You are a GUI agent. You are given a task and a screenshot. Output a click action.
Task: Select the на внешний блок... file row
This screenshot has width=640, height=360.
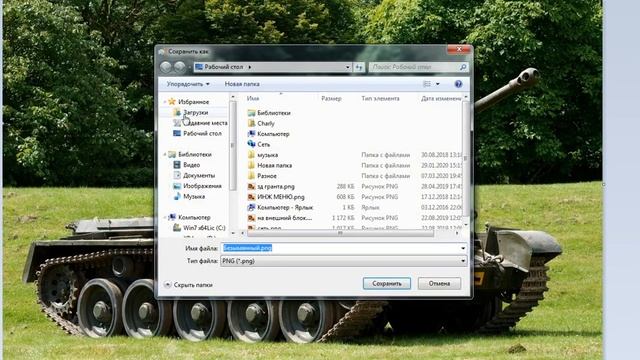pyautogui.click(x=354, y=218)
